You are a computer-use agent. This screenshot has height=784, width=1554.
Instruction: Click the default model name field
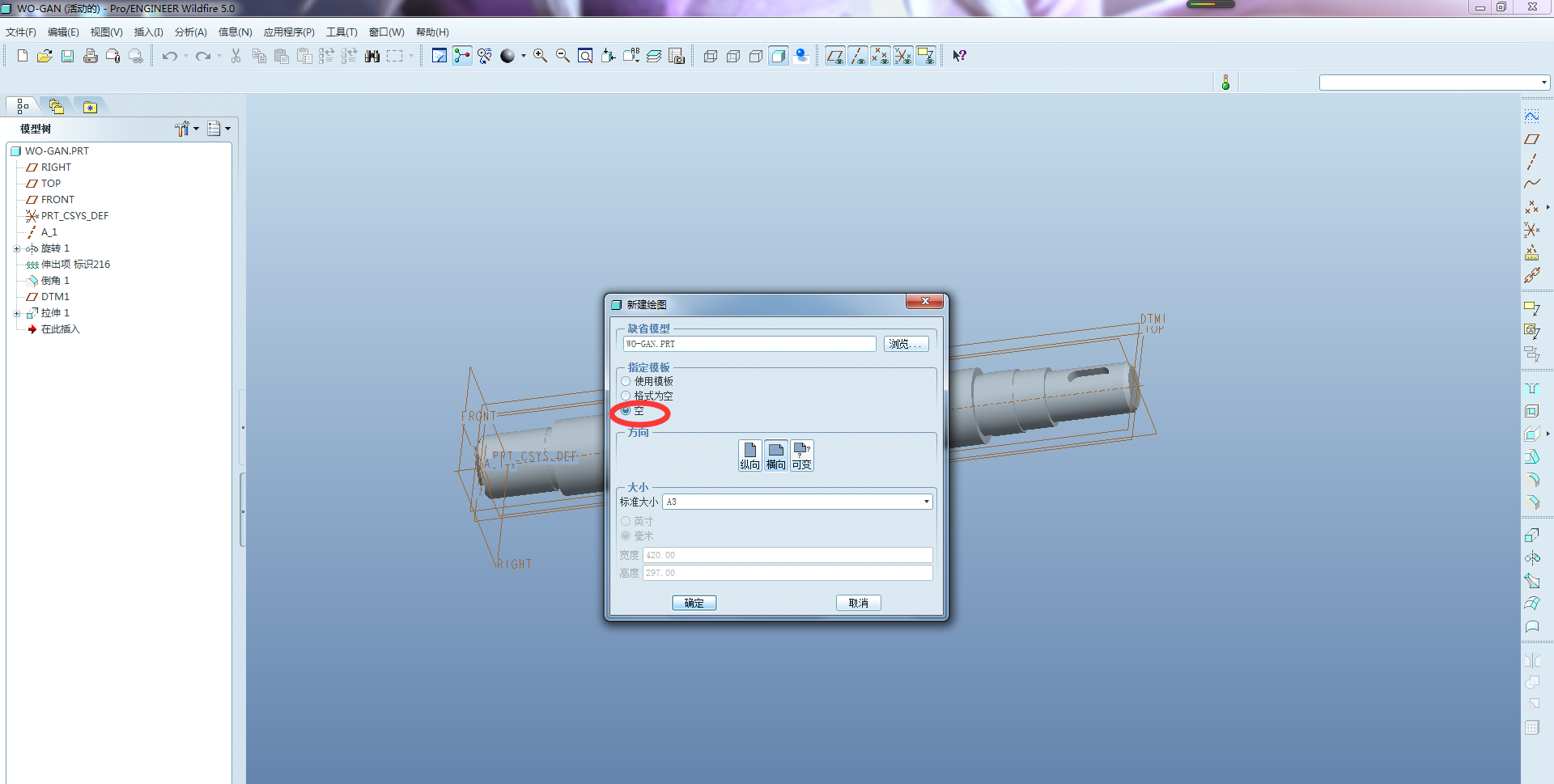[x=749, y=344]
